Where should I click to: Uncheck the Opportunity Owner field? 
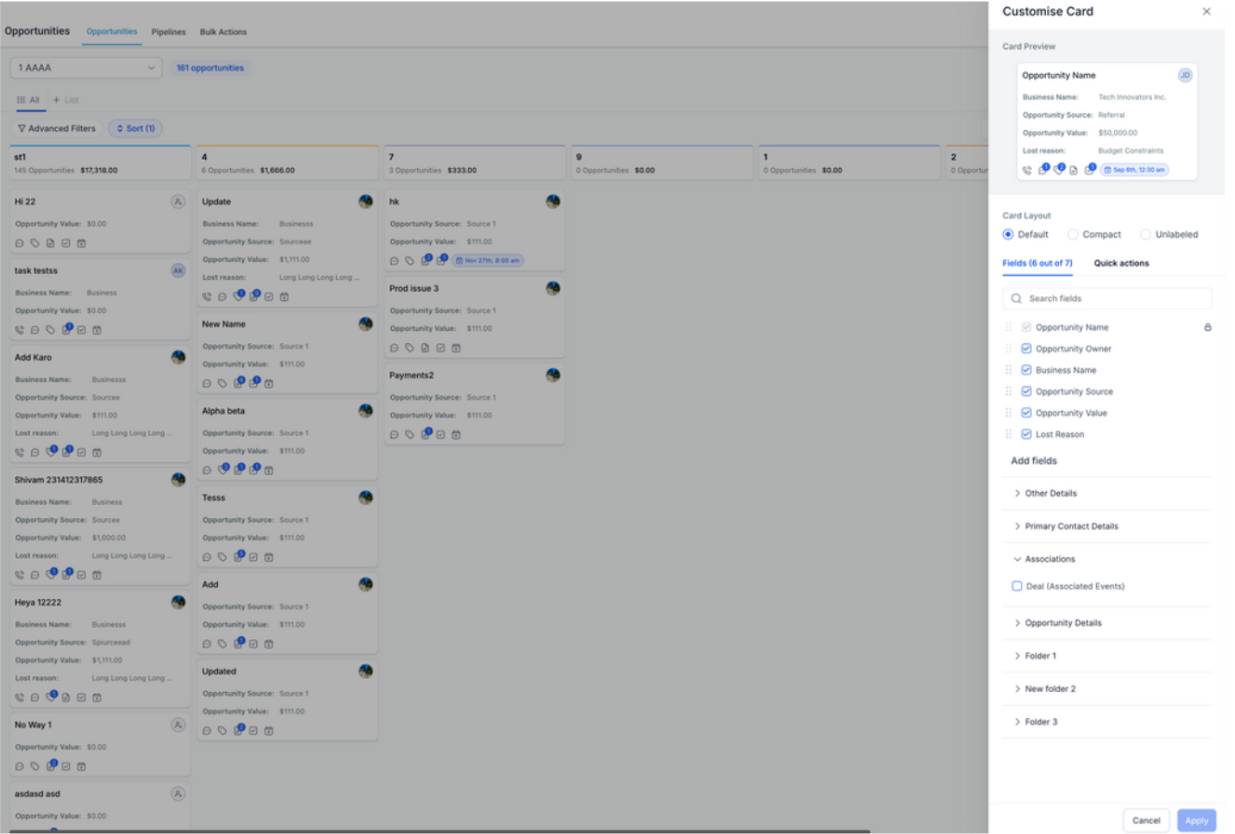point(1026,349)
